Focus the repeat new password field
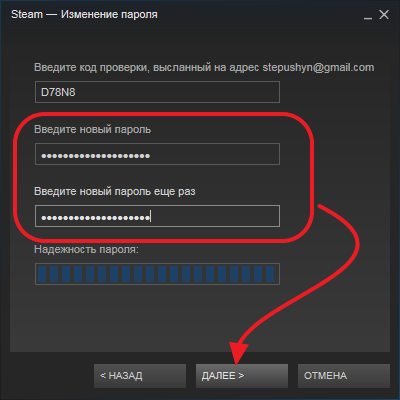 (x=157, y=216)
